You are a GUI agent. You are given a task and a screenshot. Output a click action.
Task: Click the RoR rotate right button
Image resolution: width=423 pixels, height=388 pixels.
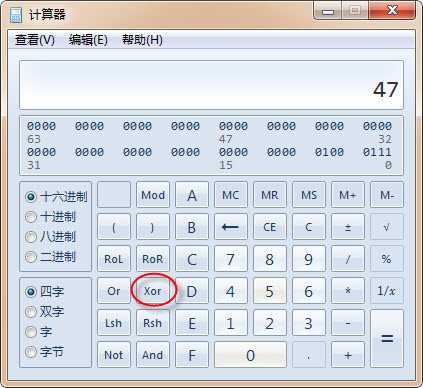coord(153,259)
